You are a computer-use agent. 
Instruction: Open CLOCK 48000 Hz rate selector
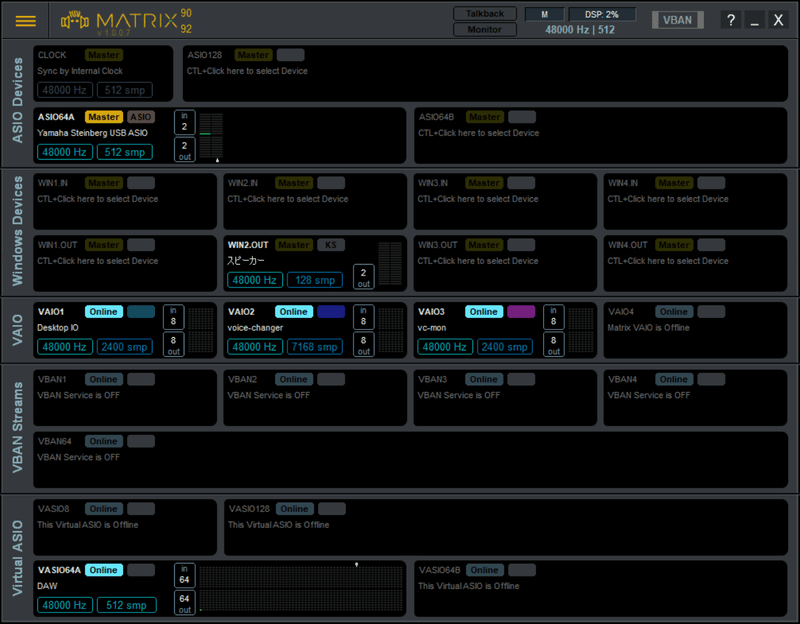pos(65,90)
